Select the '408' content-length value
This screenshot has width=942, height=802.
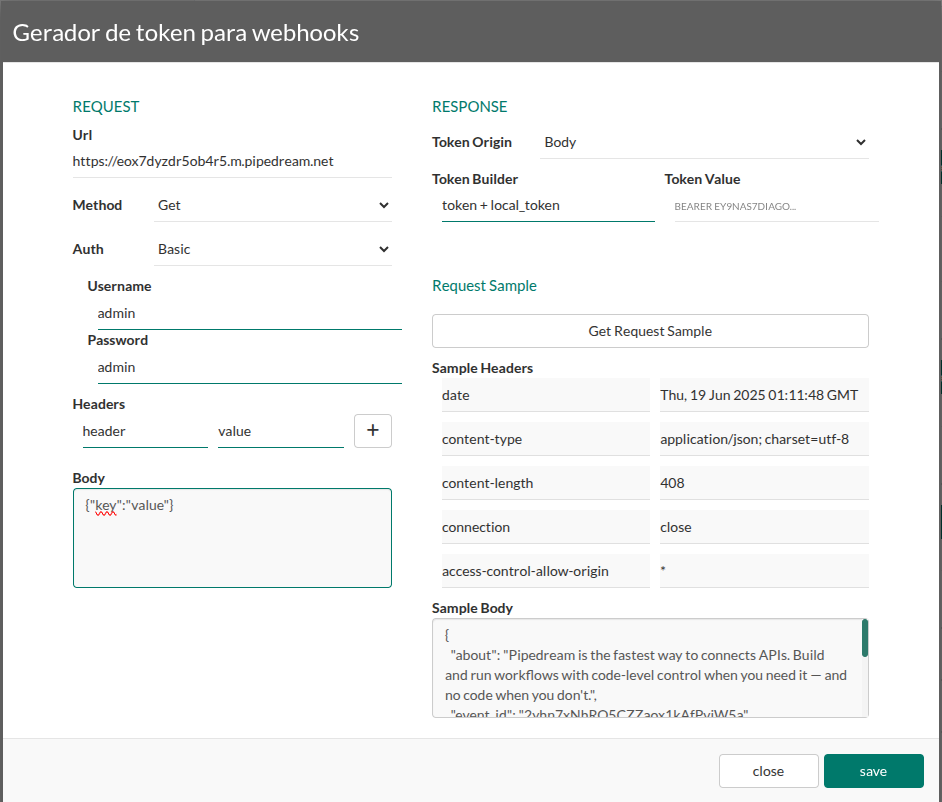tap(764, 483)
